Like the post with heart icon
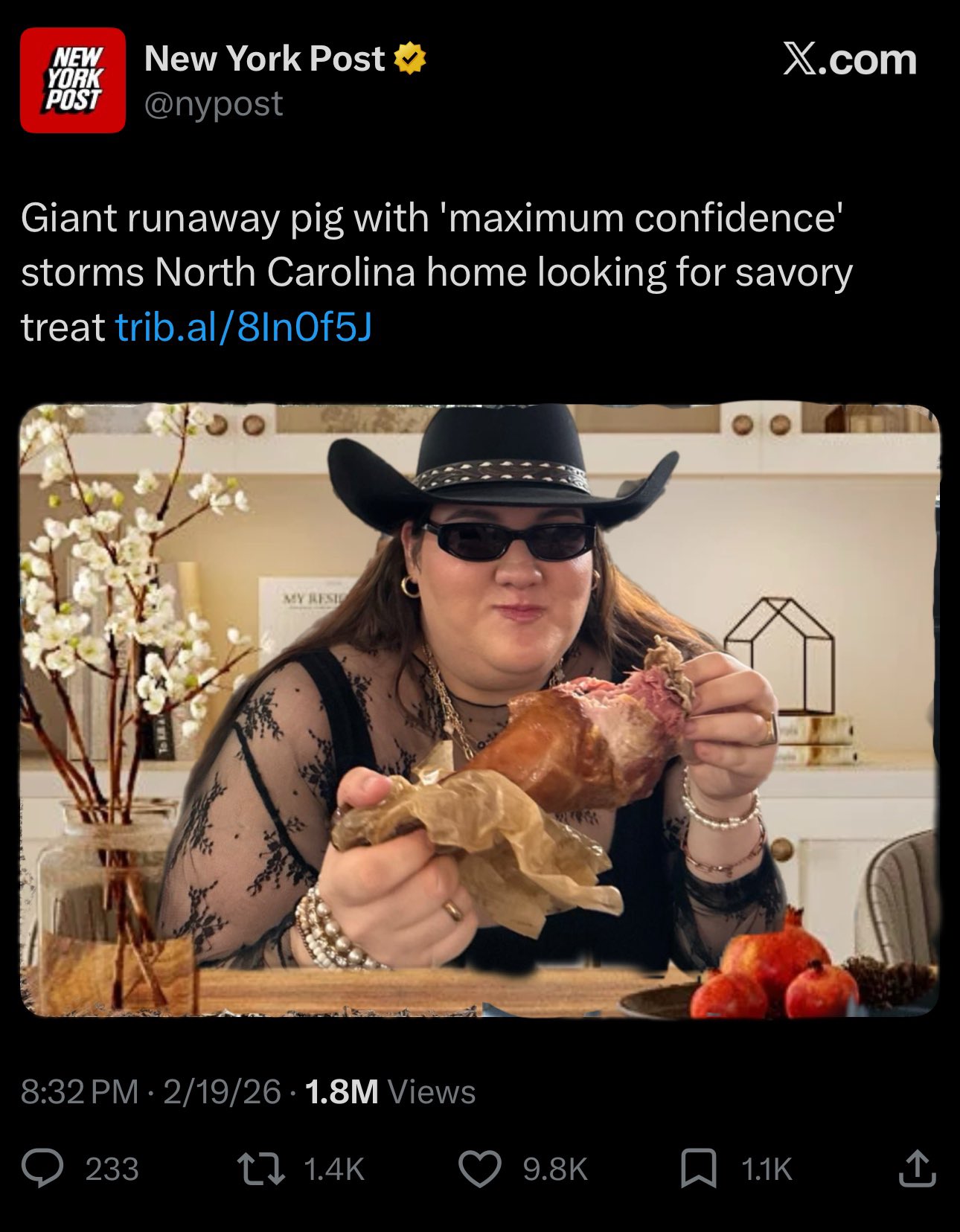Image resolution: width=960 pixels, height=1232 pixels. point(479,1169)
